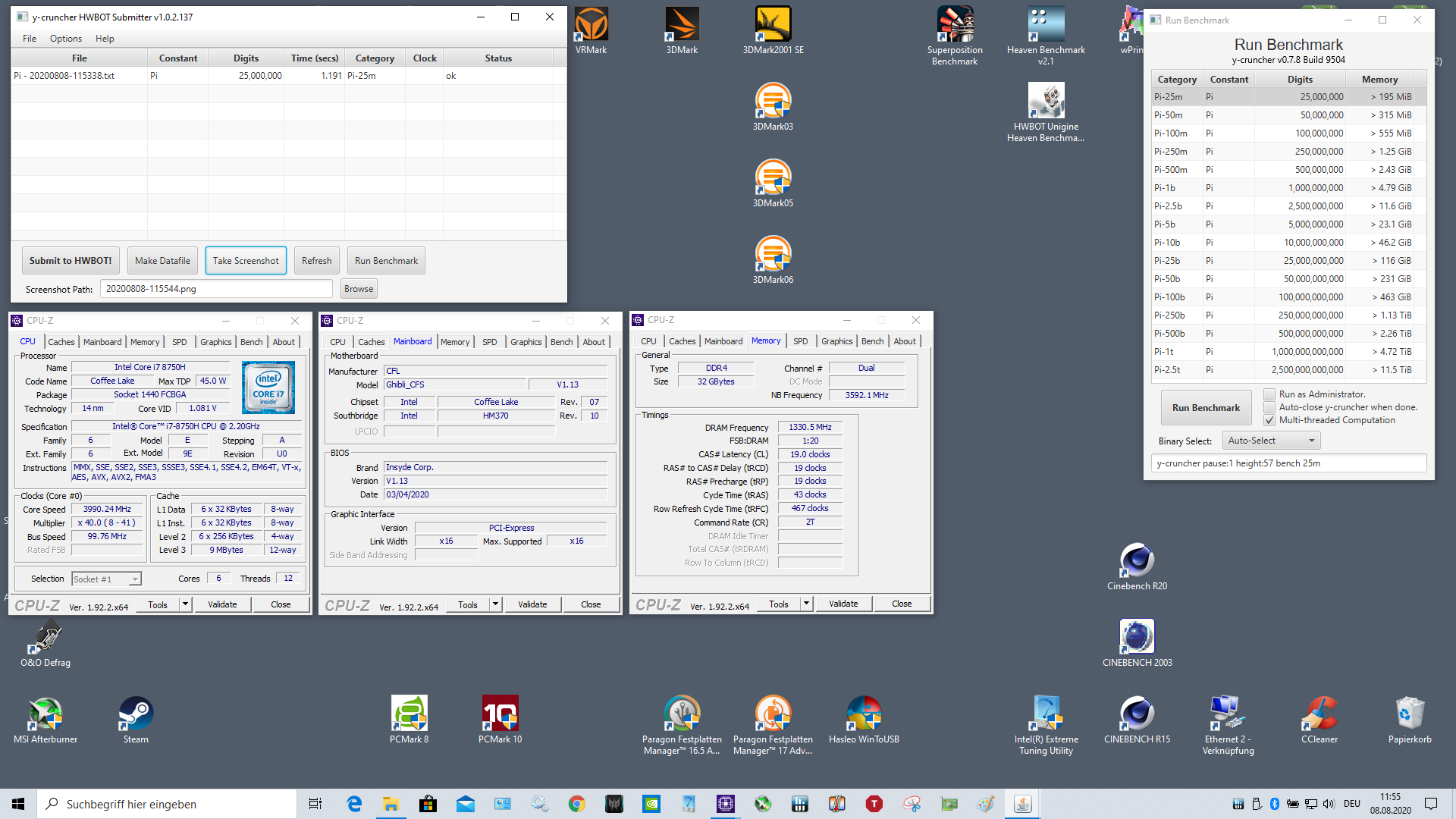
Task: Click the y-cruncher command line field
Action: pos(1288,463)
